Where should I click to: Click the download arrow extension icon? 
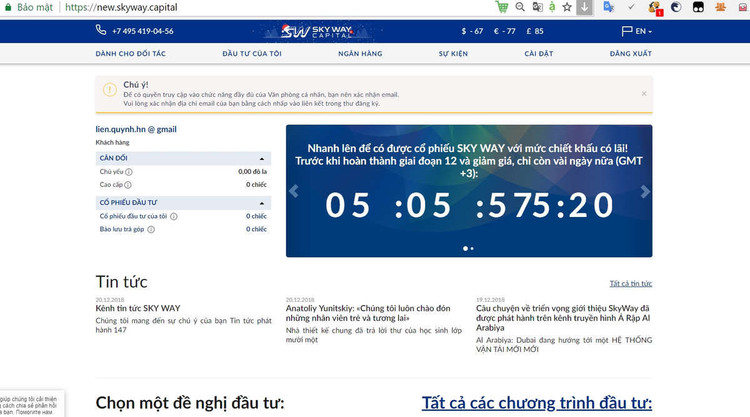tap(585, 7)
